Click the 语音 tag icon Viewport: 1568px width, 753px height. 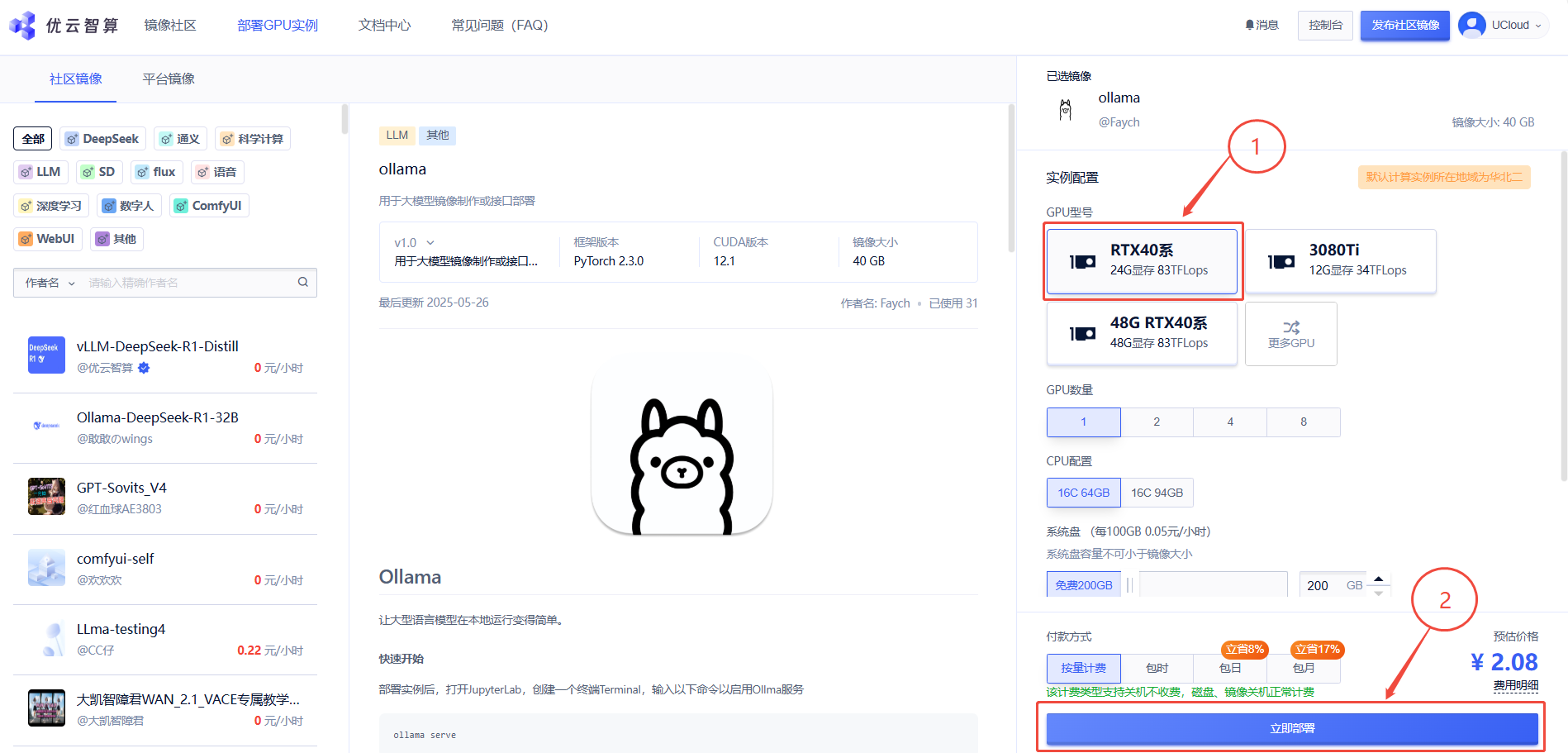203,172
